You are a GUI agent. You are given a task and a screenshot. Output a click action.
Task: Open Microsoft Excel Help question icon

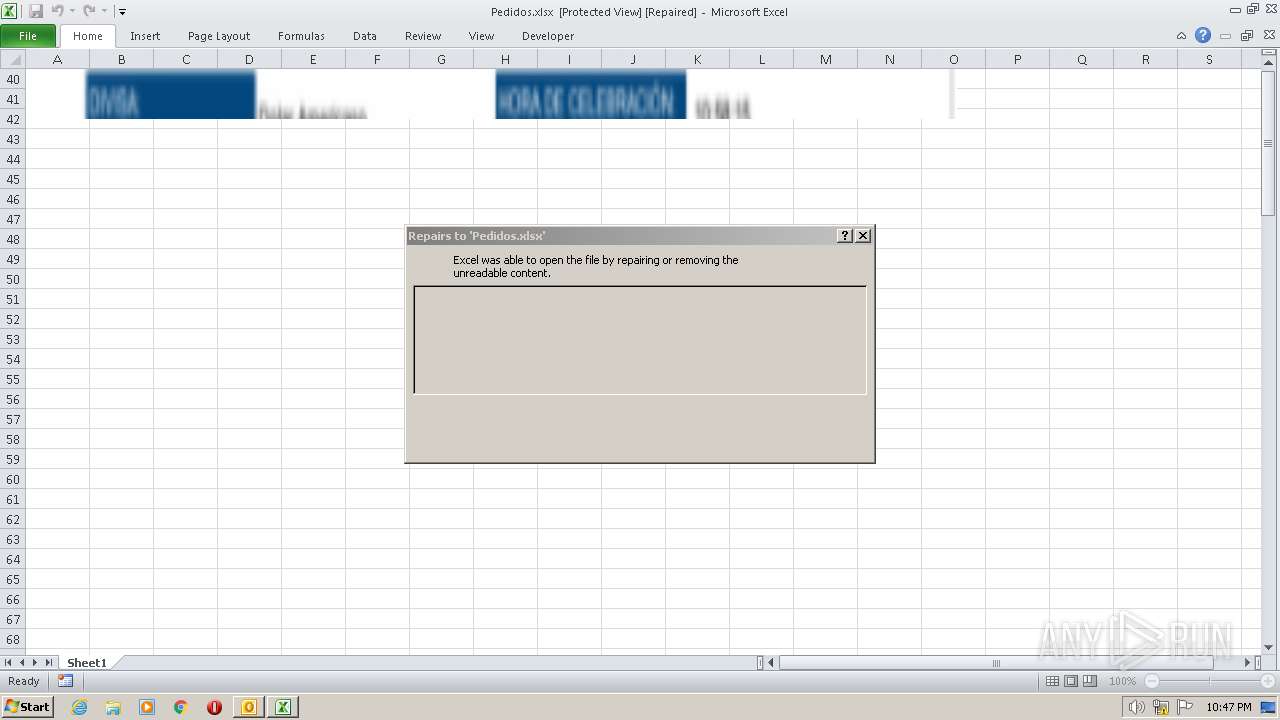point(1203,35)
